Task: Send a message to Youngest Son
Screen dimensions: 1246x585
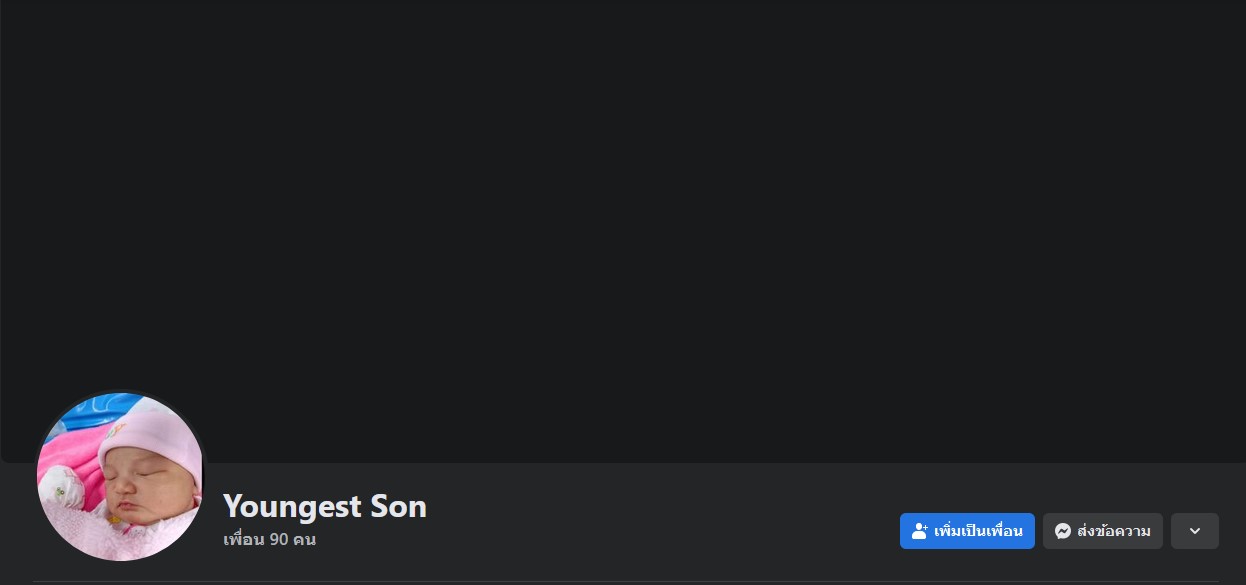Action: [1102, 531]
